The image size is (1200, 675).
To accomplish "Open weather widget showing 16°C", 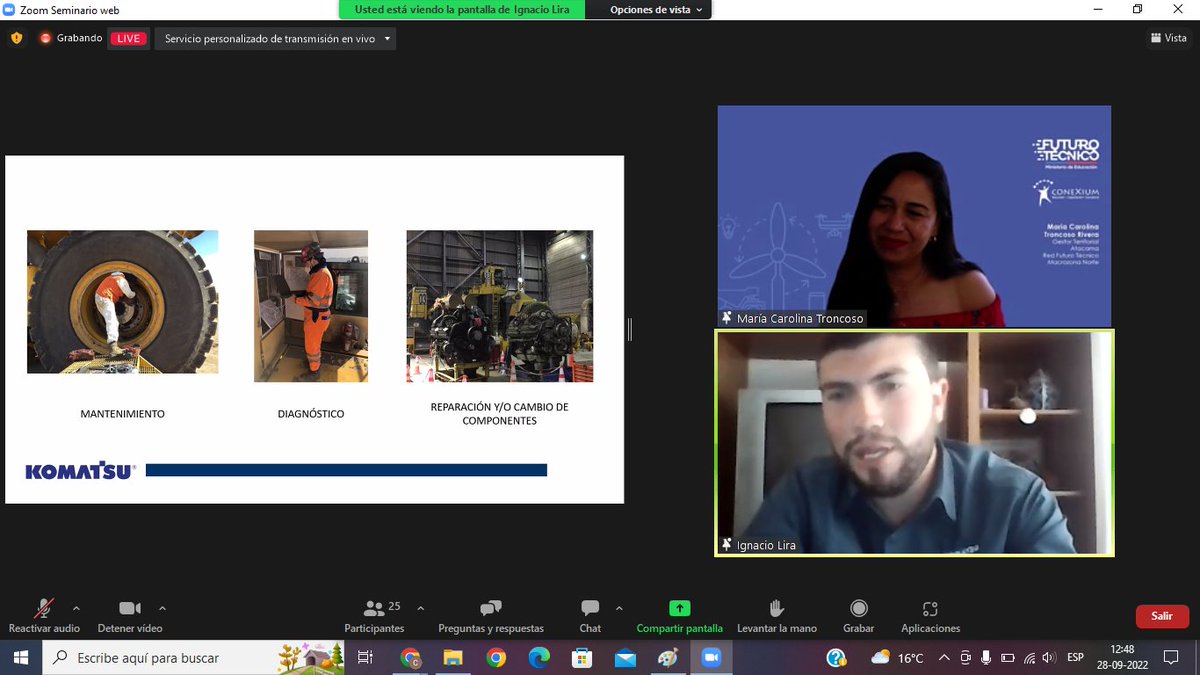I will point(897,657).
